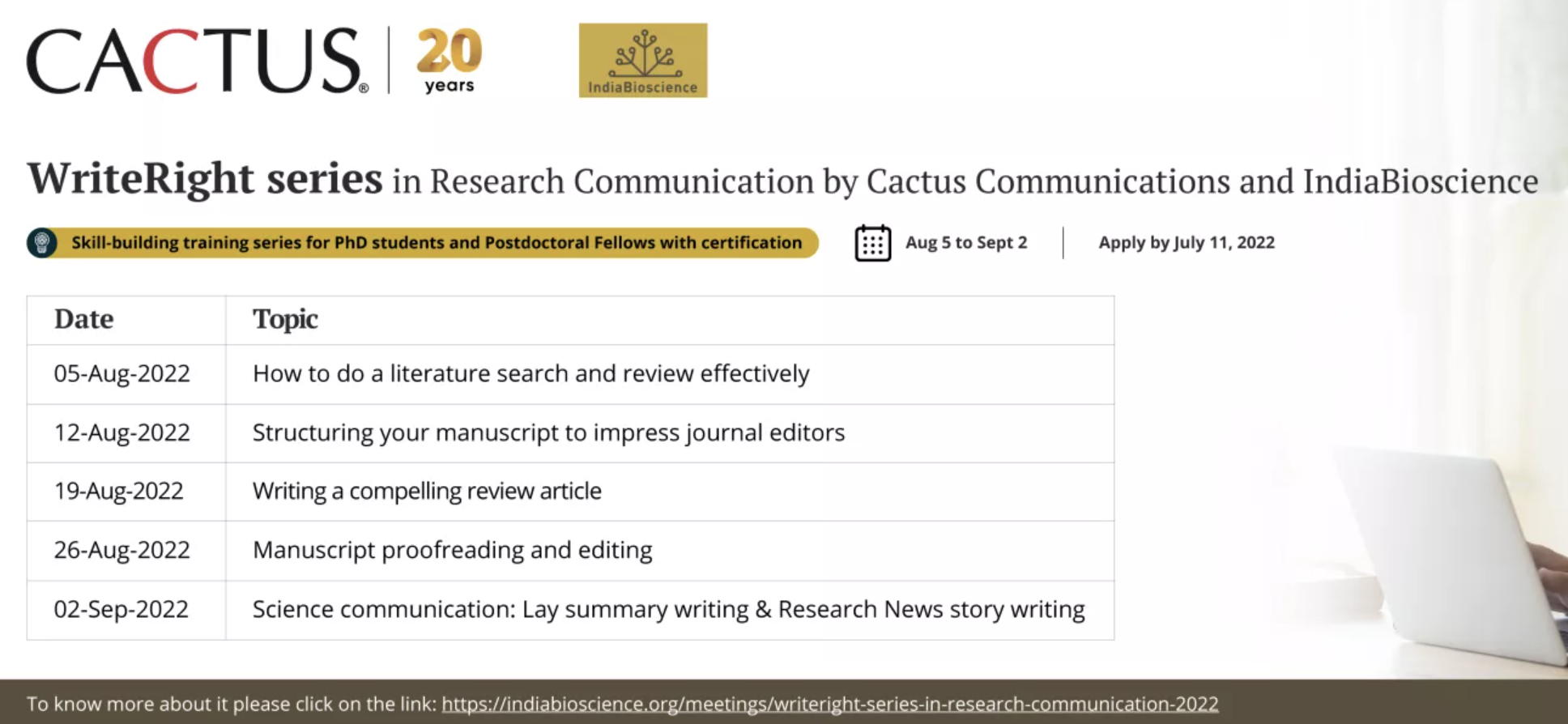Click the laptop image on the right

point(1450,555)
